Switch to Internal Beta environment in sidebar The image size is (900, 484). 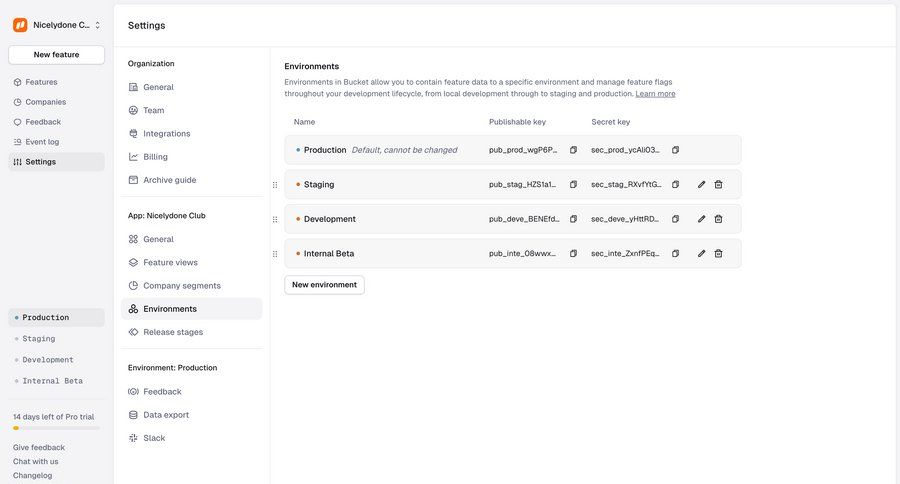pos(56,381)
